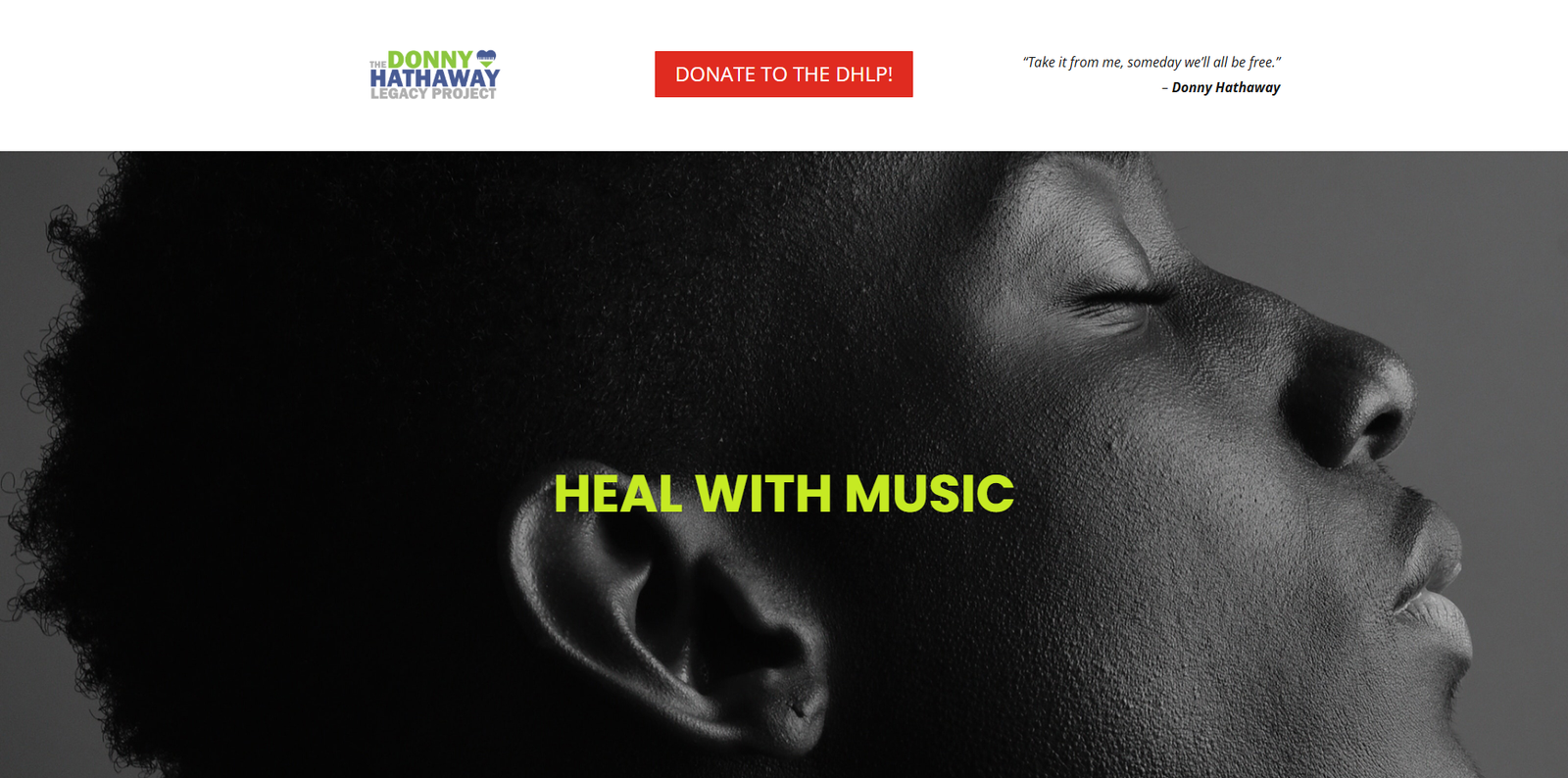This screenshot has height=778, width=1568.
Task: Click the DONATE TO THE DHLP! button
Action: (784, 74)
